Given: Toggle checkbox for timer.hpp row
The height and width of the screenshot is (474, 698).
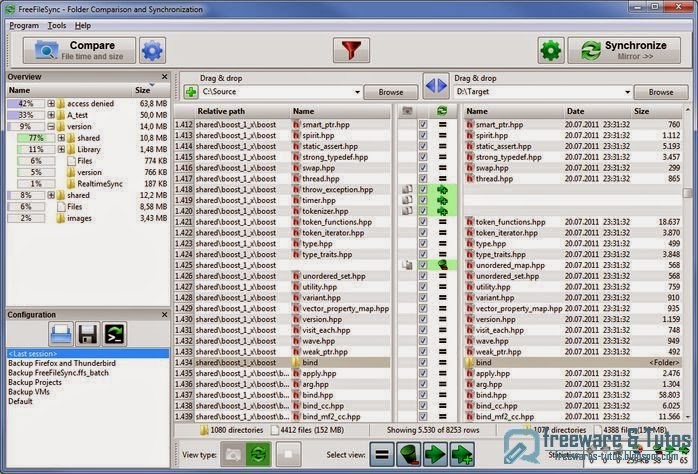Looking at the screenshot, I should (423, 200).
